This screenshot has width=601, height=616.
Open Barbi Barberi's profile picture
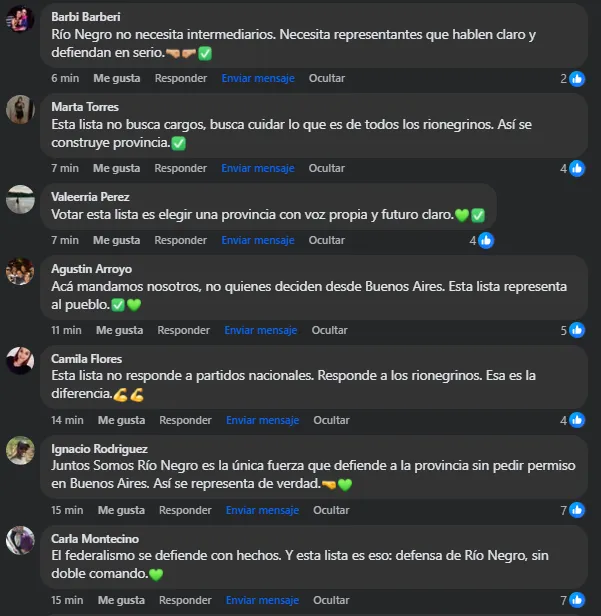tap(20, 19)
